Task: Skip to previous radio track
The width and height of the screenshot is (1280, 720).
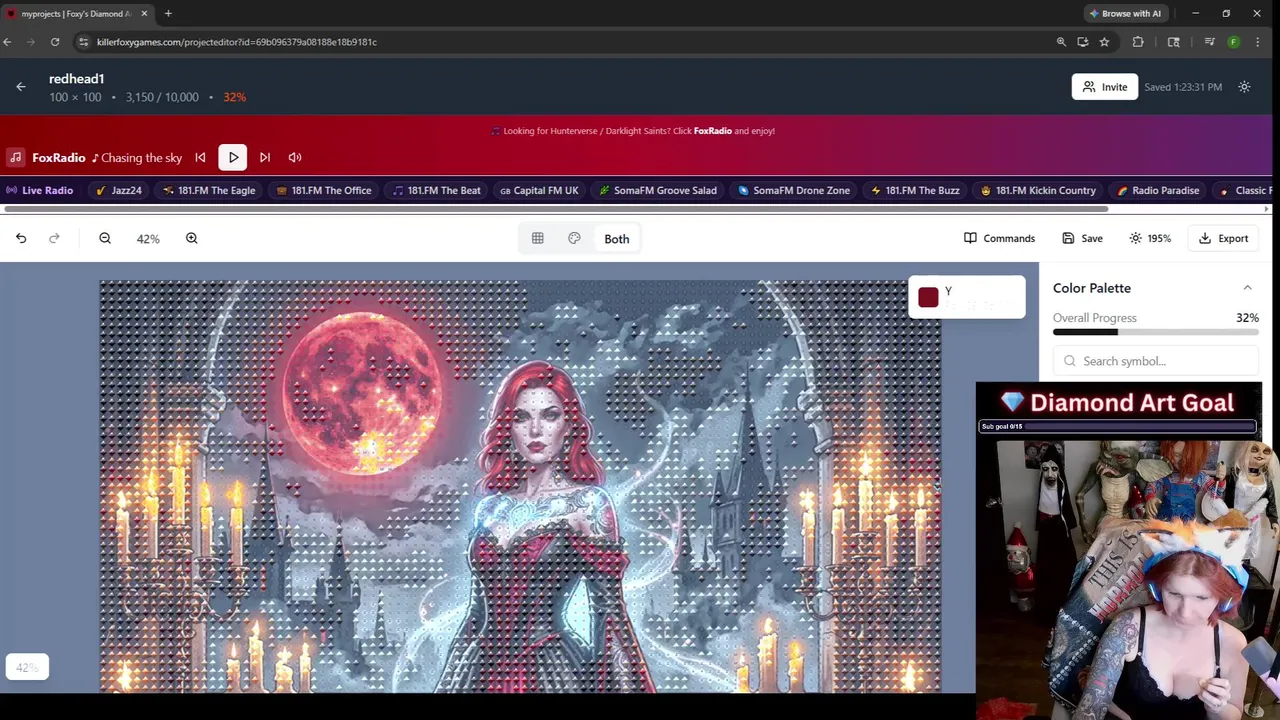Action: point(200,157)
